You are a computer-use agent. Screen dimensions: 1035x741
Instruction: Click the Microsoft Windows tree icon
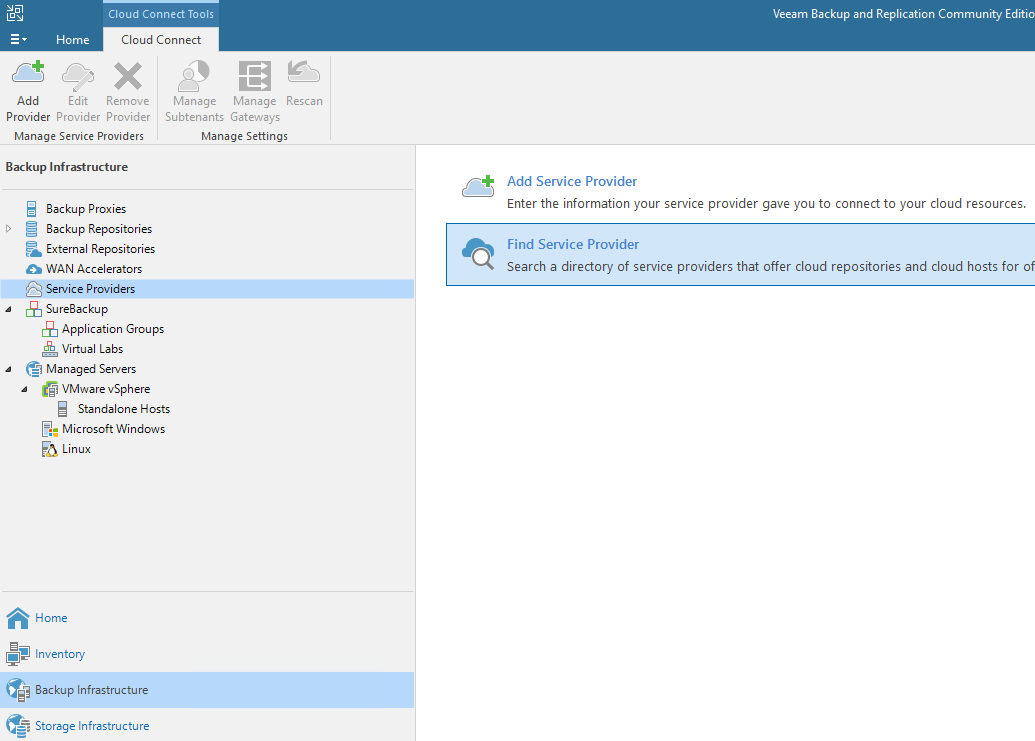[x=50, y=430]
